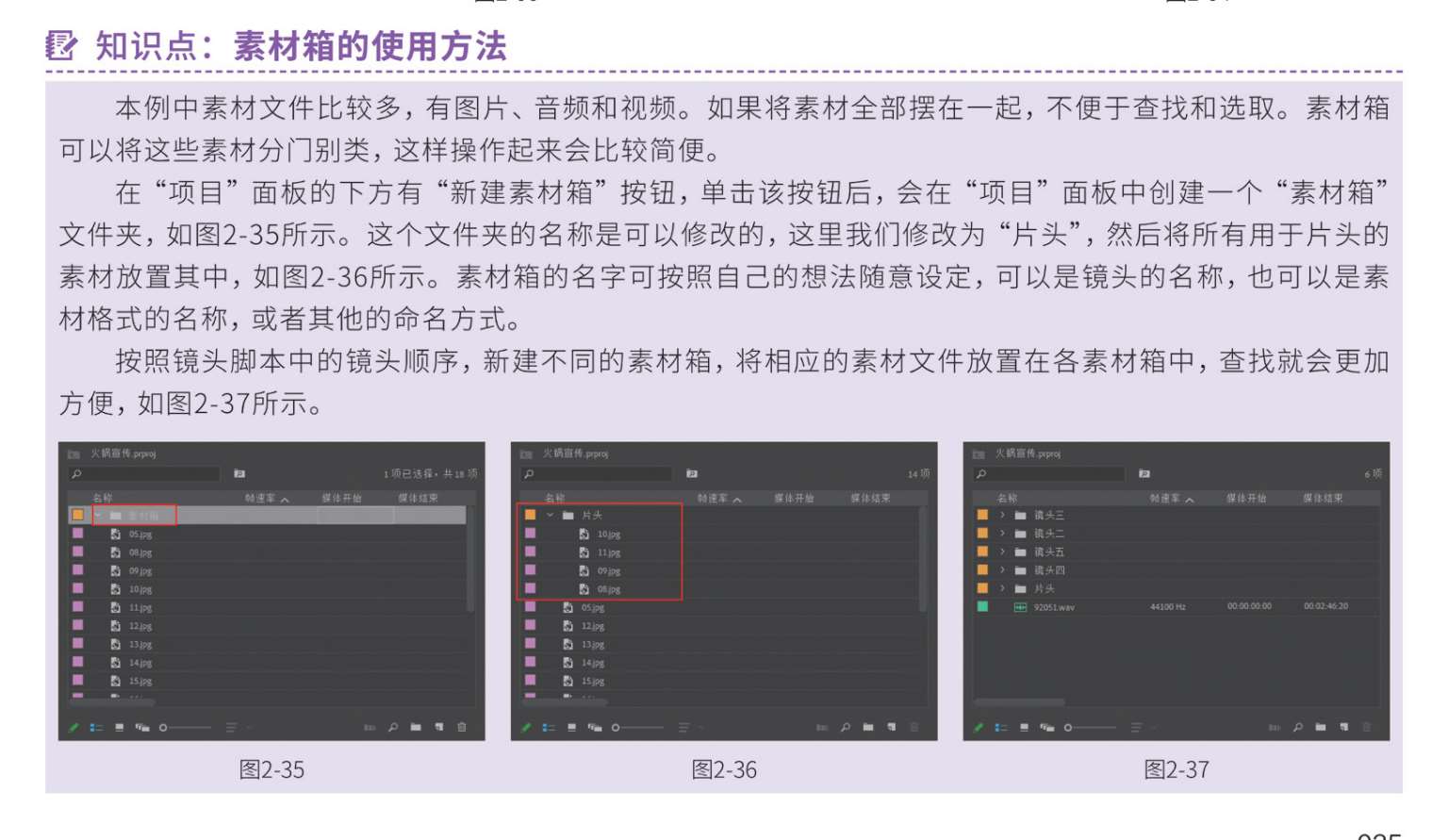Switch to icon view in figure 2-35
The height and width of the screenshot is (840, 1448).
(119, 728)
